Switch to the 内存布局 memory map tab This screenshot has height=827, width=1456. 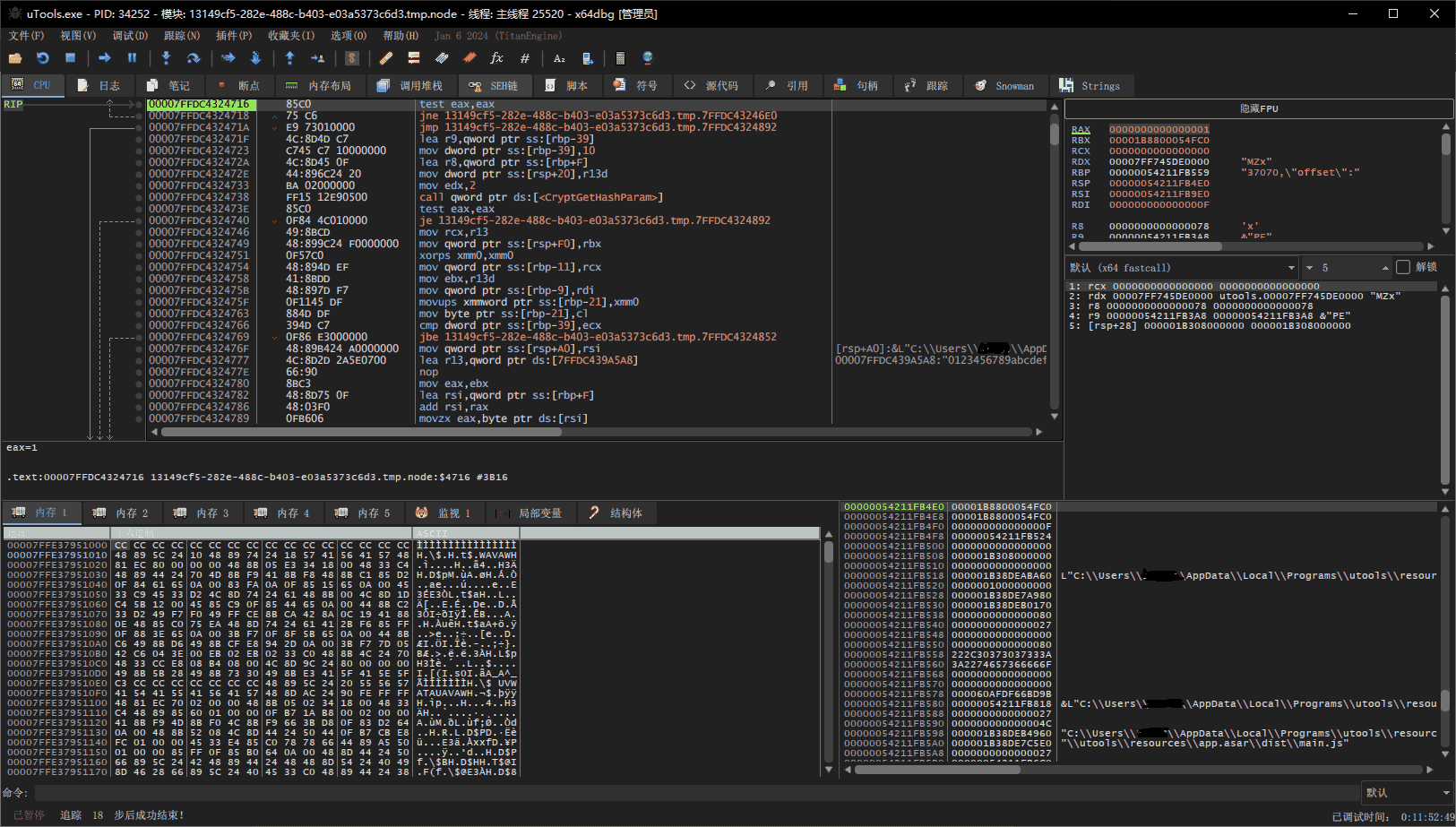[x=320, y=86]
